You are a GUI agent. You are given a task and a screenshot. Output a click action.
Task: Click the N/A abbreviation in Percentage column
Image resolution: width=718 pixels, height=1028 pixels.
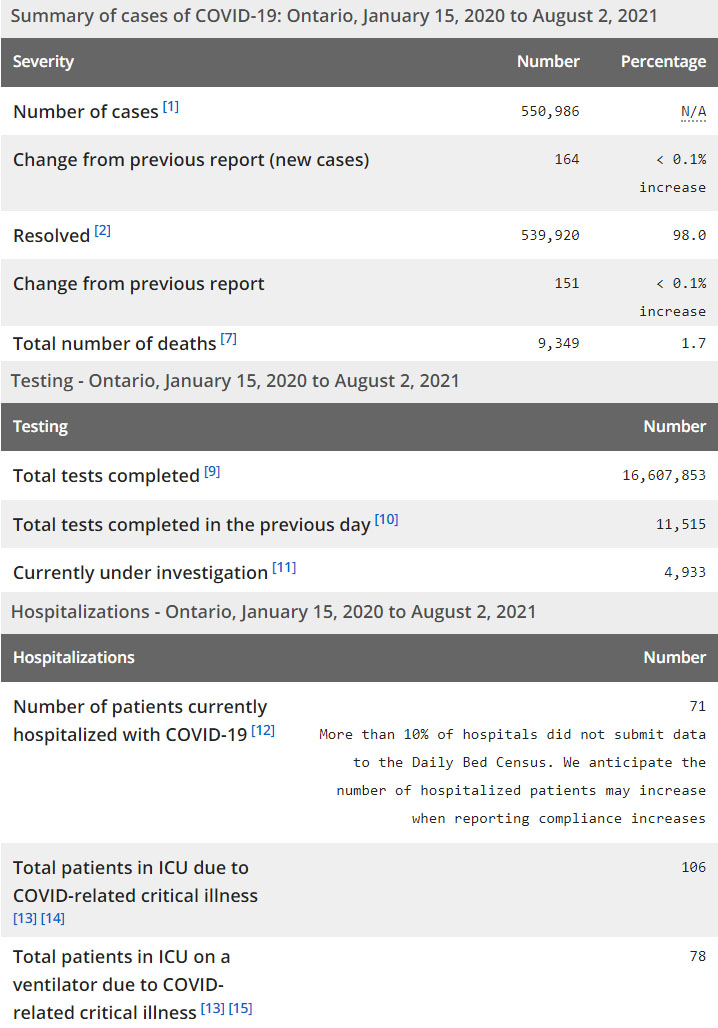tap(693, 111)
